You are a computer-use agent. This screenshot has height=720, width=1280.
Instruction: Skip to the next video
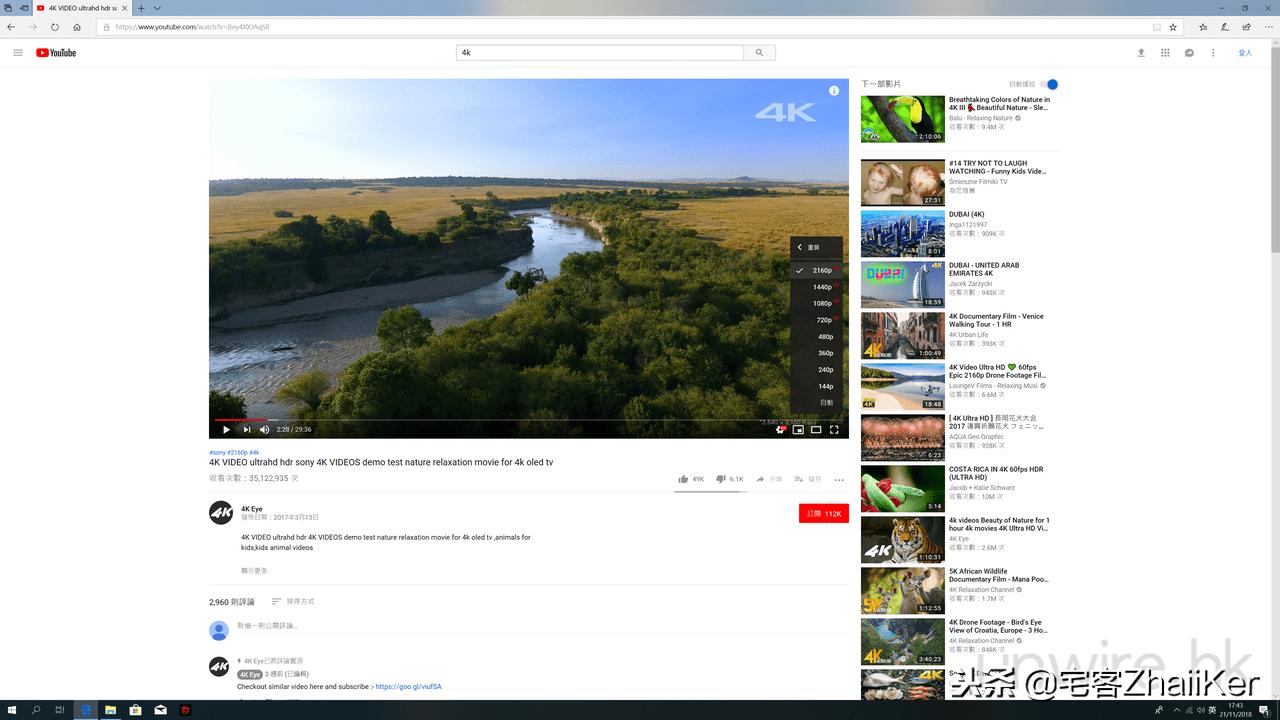[x=247, y=430]
